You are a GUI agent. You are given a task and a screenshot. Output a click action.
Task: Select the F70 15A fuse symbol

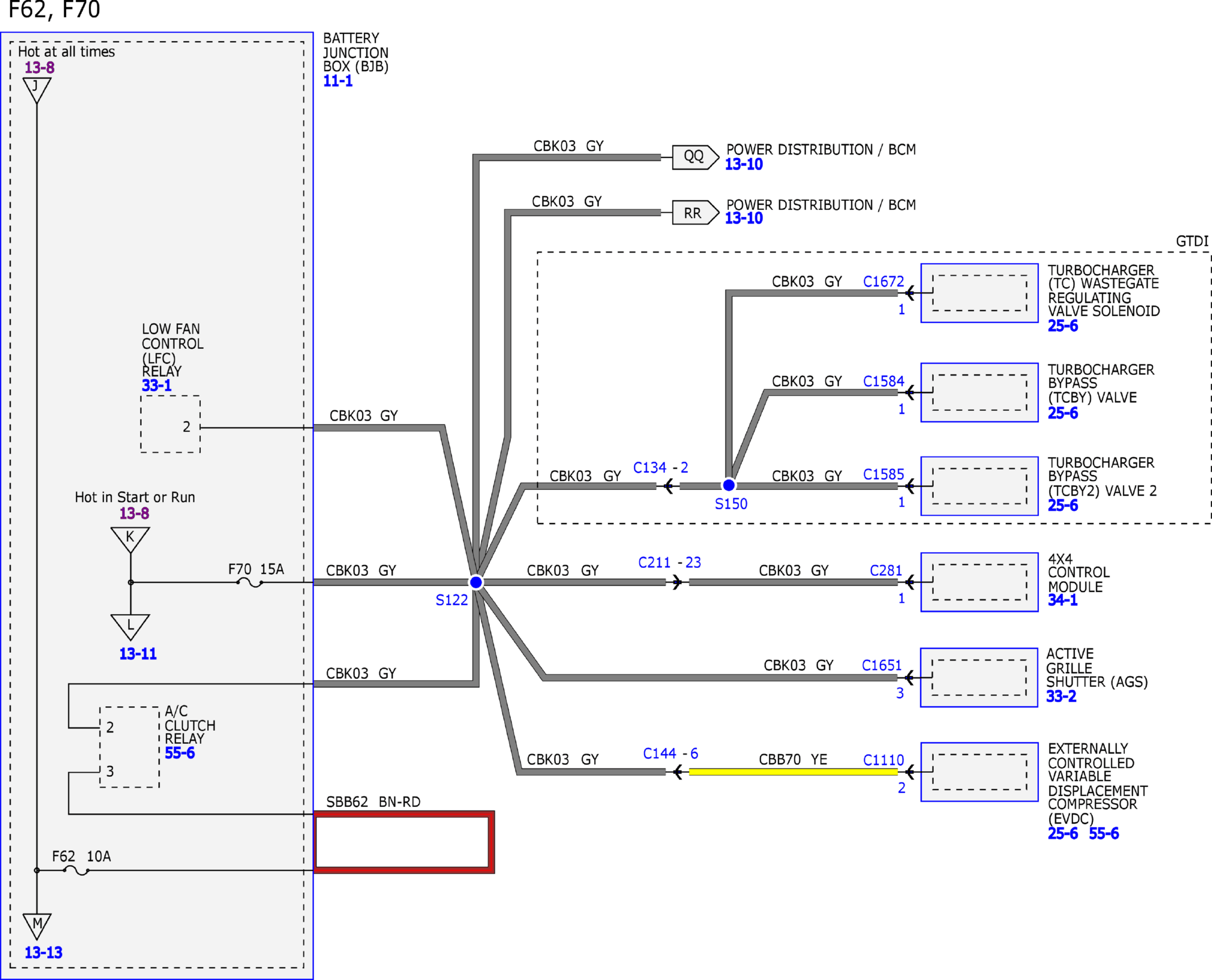[x=250, y=582]
